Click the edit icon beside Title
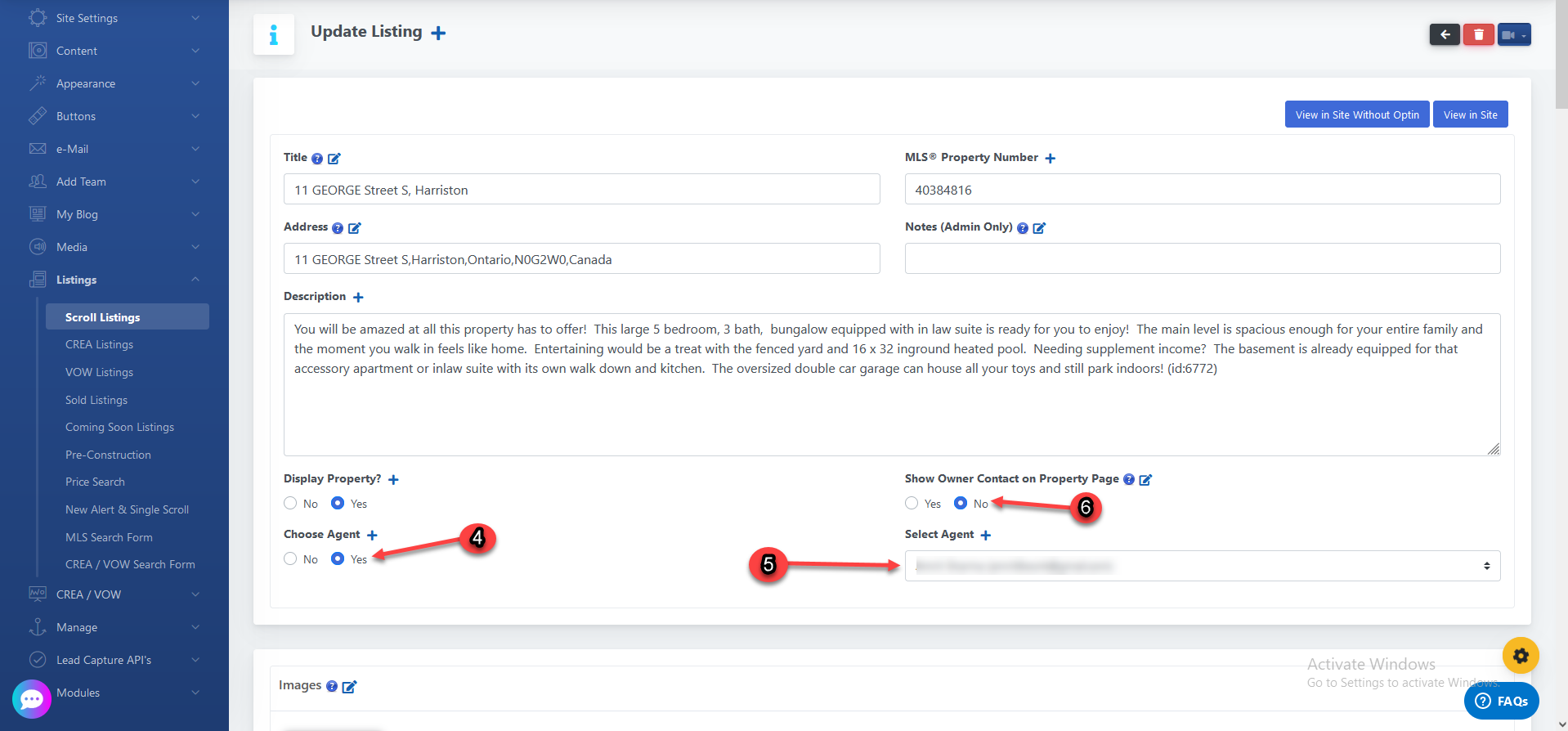The image size is (1568, 731). tap(334, 159)
